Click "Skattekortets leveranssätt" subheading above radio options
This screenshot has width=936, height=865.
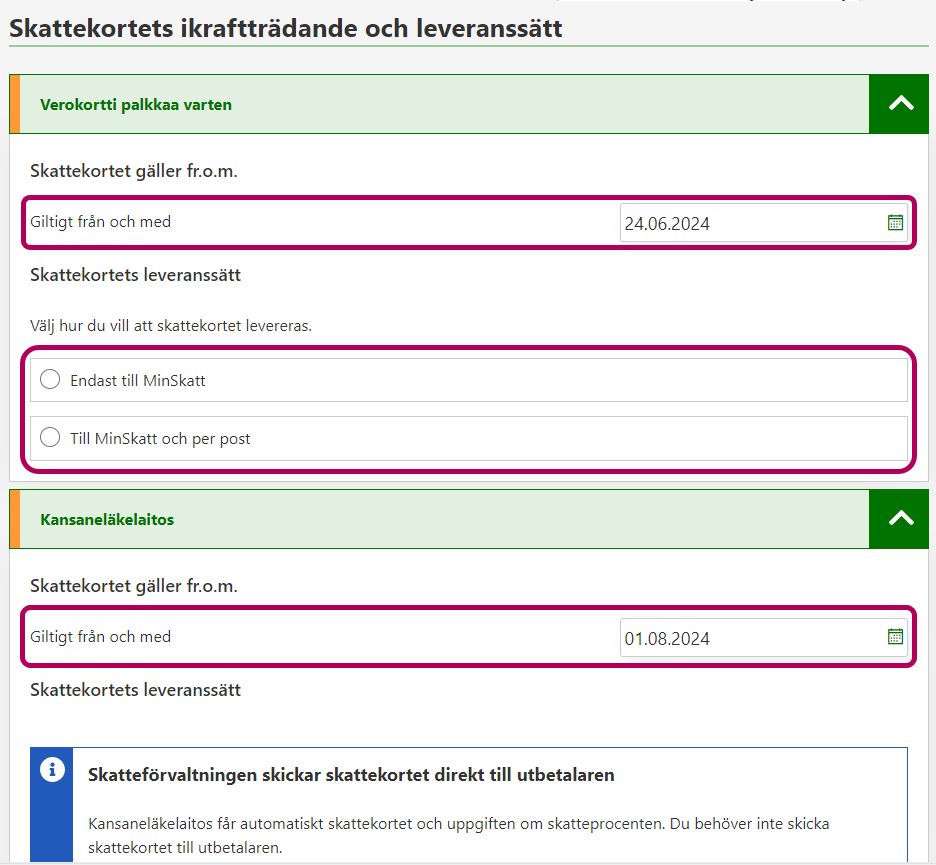[135, 275]
